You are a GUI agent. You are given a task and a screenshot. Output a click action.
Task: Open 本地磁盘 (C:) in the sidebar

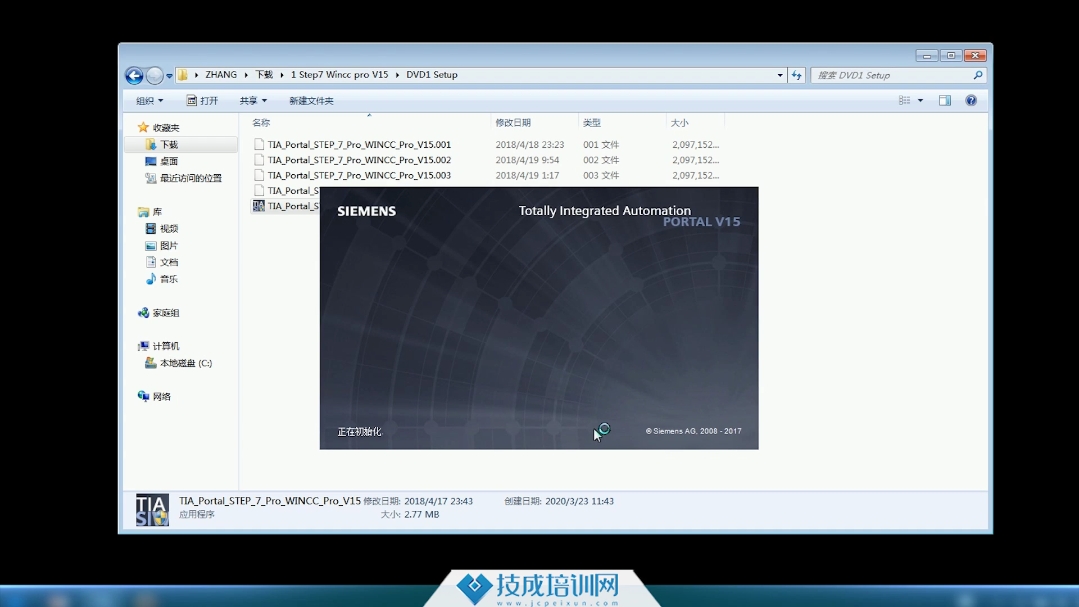tap(186, 363)
